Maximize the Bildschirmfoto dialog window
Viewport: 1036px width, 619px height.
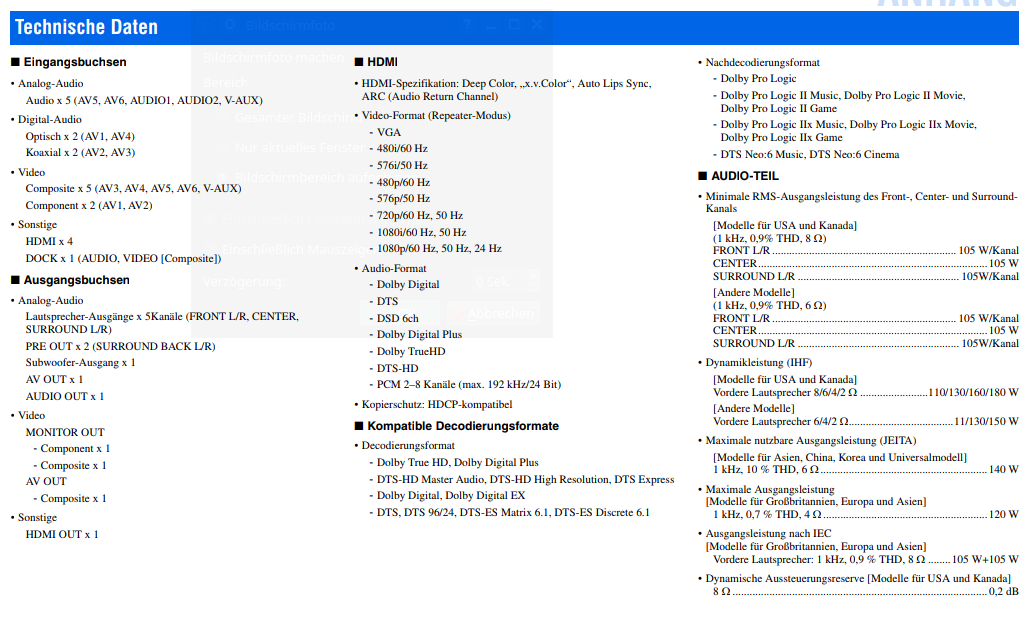[514, 24]
